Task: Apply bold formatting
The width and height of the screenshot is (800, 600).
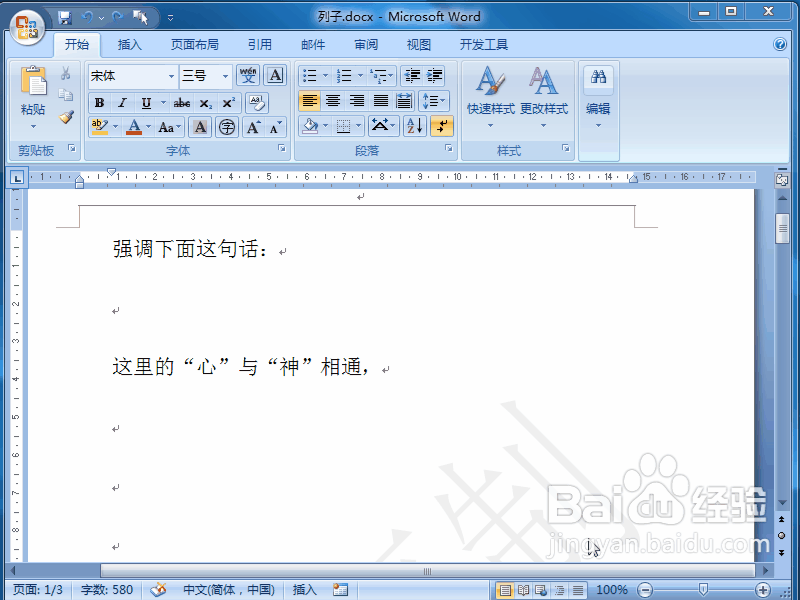Action: [x=100, y=102]
